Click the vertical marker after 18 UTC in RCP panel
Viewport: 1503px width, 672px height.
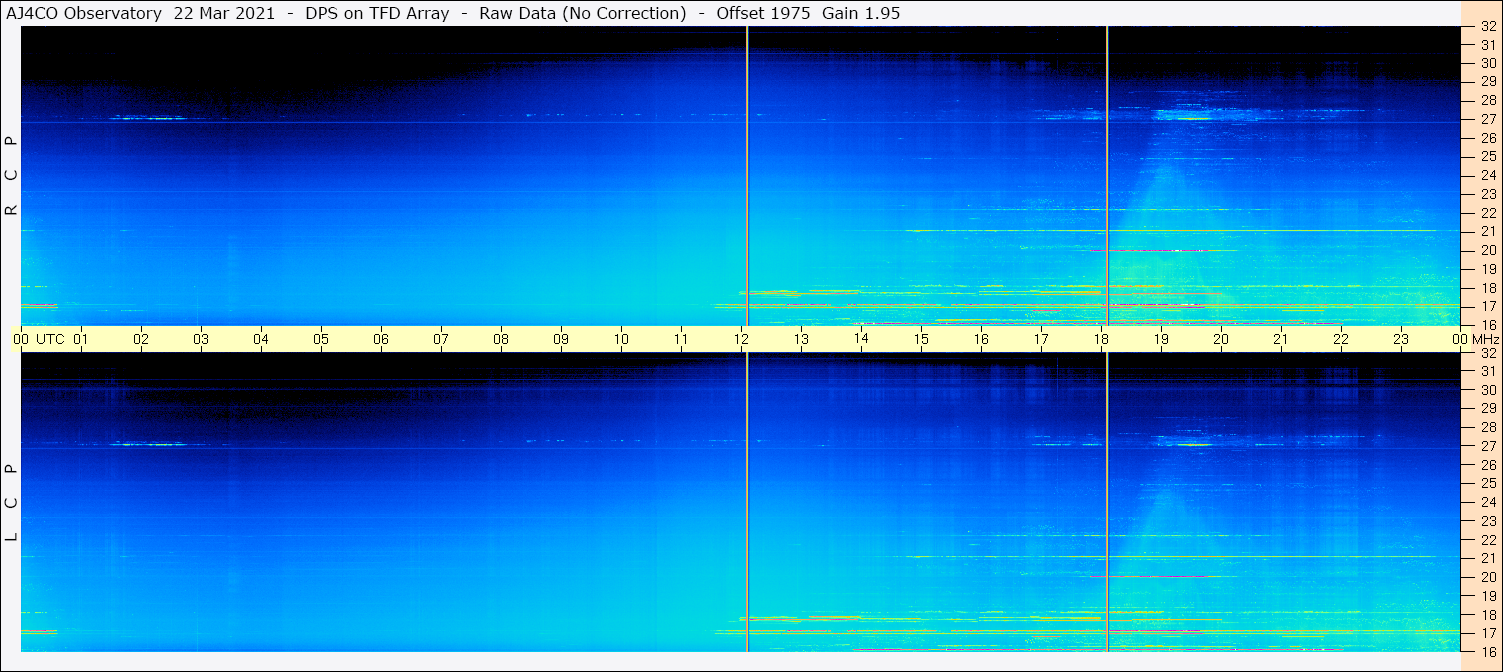1107,176
